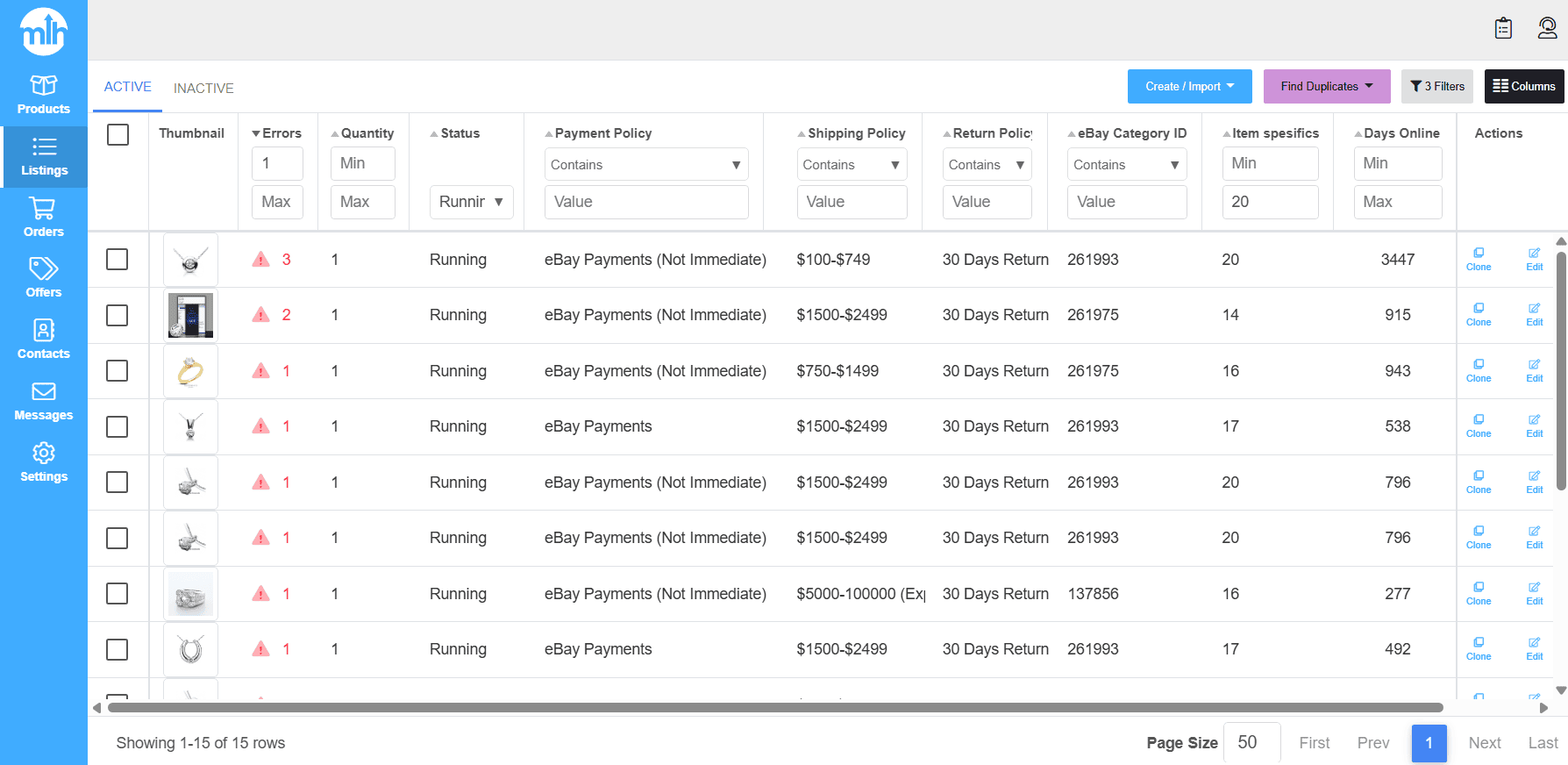The width and height of the screenshot is (1568, 765).
Task: Open Contacts in the sidebar
Action: [x=44, y=340]
